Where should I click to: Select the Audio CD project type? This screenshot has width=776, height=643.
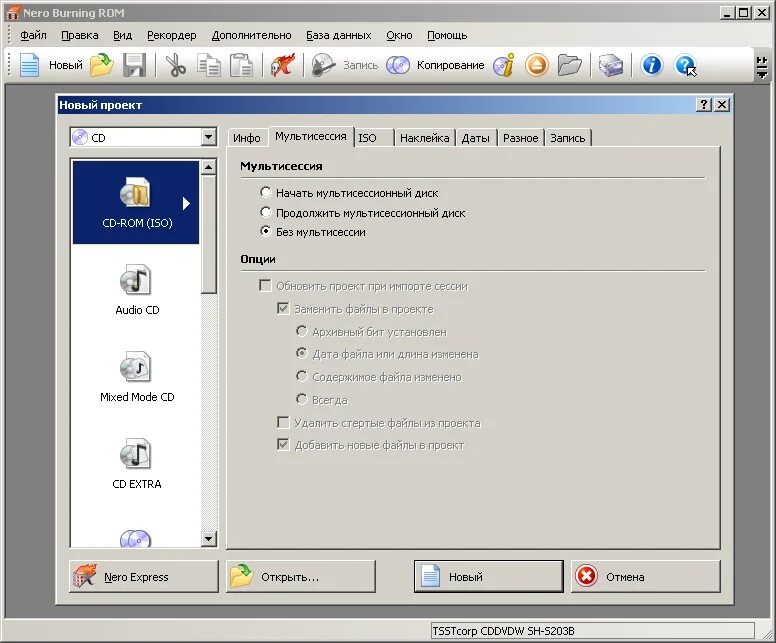point(136,290)
